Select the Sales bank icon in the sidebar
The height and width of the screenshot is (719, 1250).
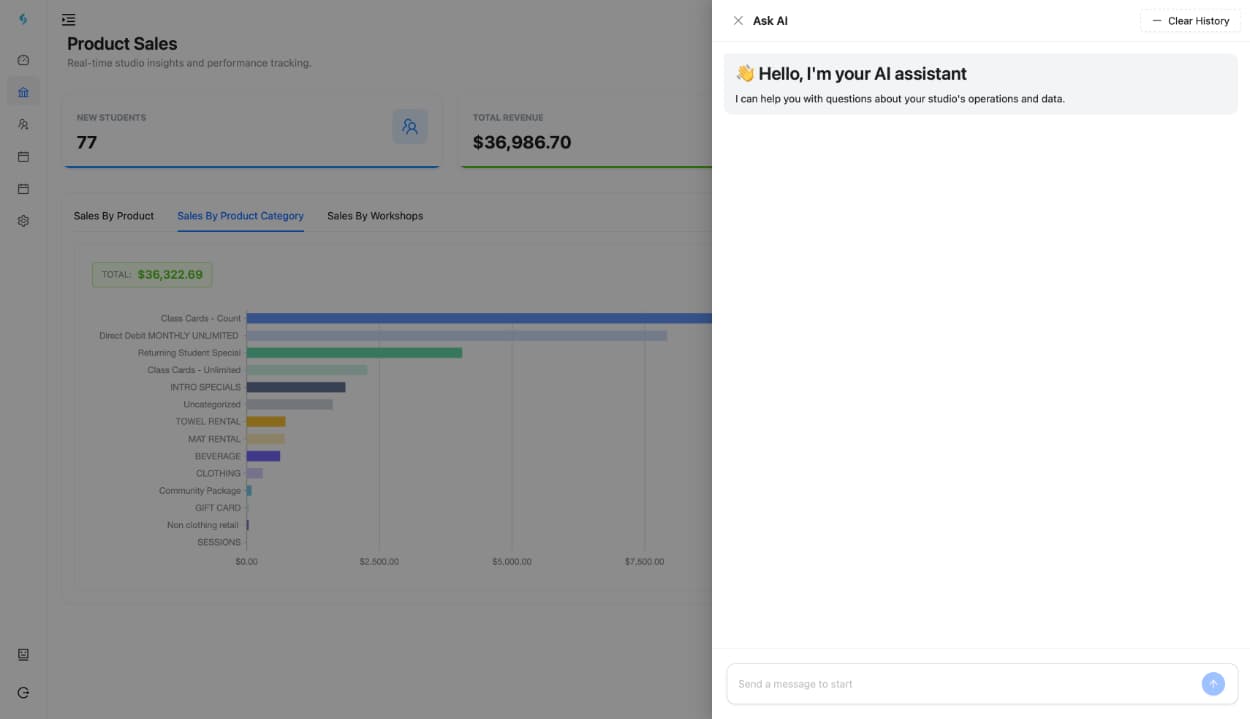[x=22, y=91]
